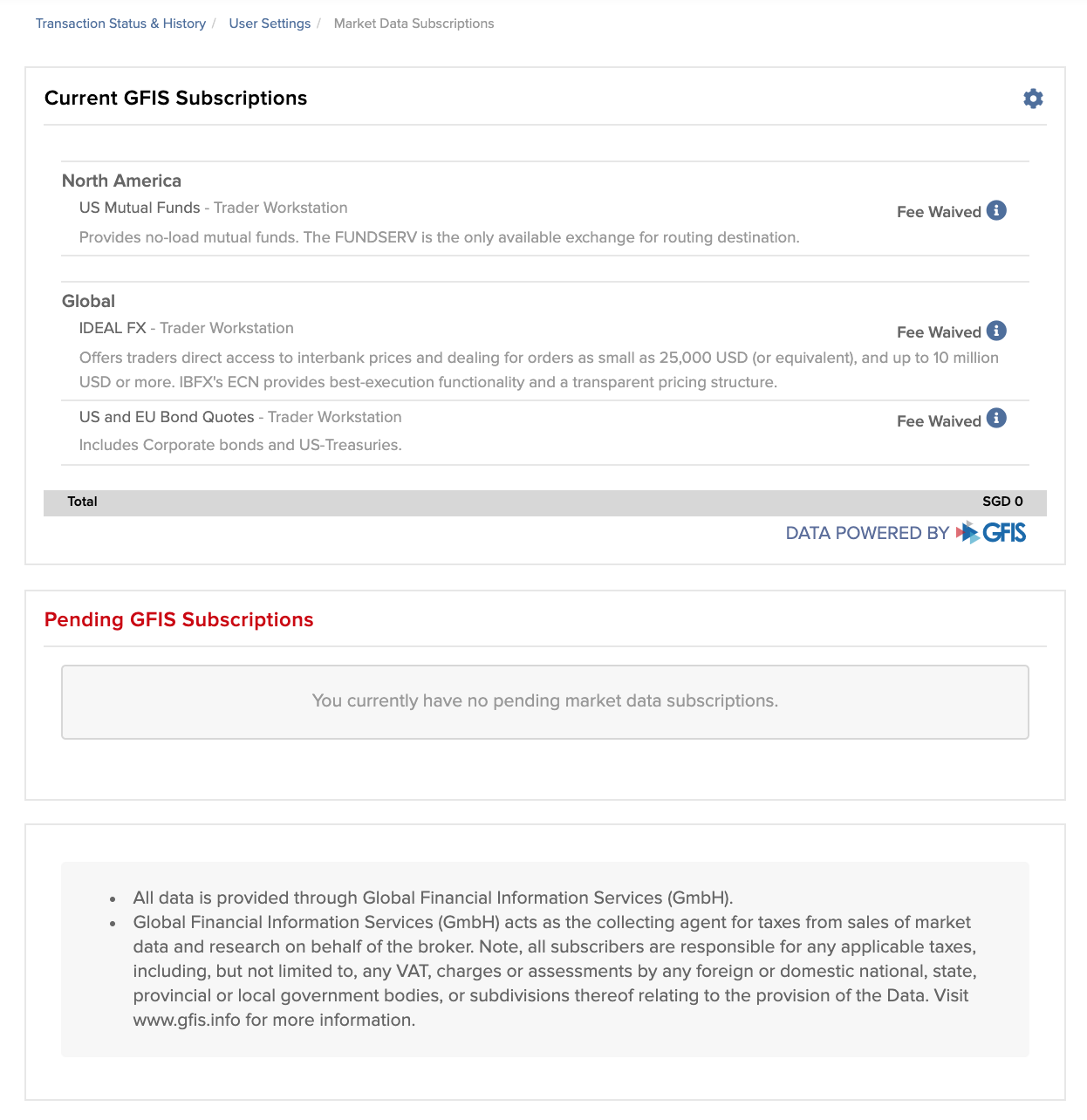Click the North America region heading
The image size is (1087, 1120).
(x=121, y=181)
